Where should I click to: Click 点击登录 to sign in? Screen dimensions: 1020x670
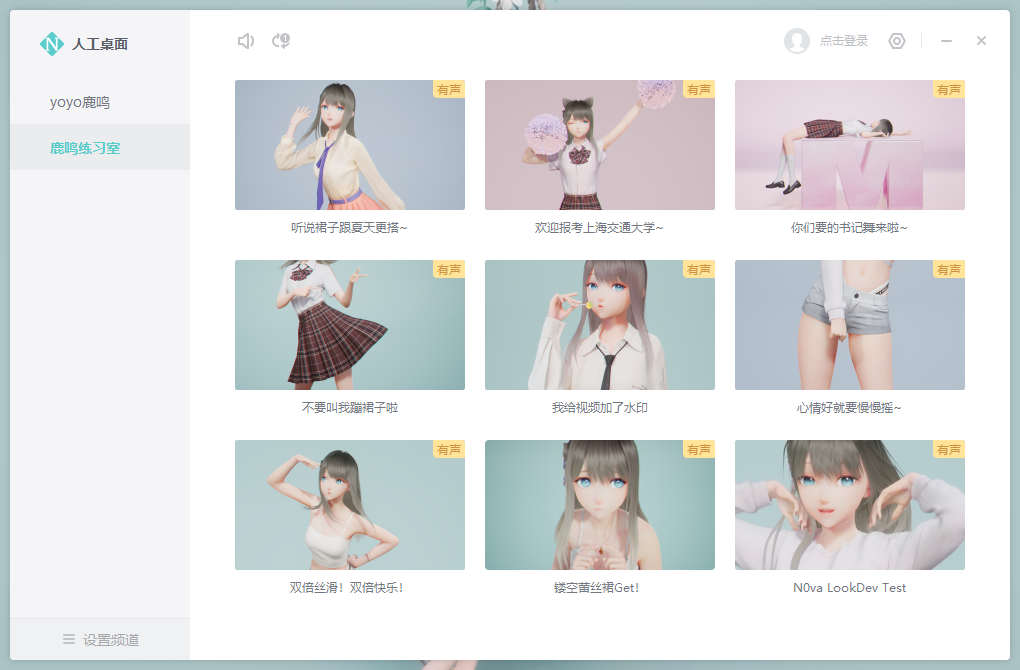click(x=843, y=41)
